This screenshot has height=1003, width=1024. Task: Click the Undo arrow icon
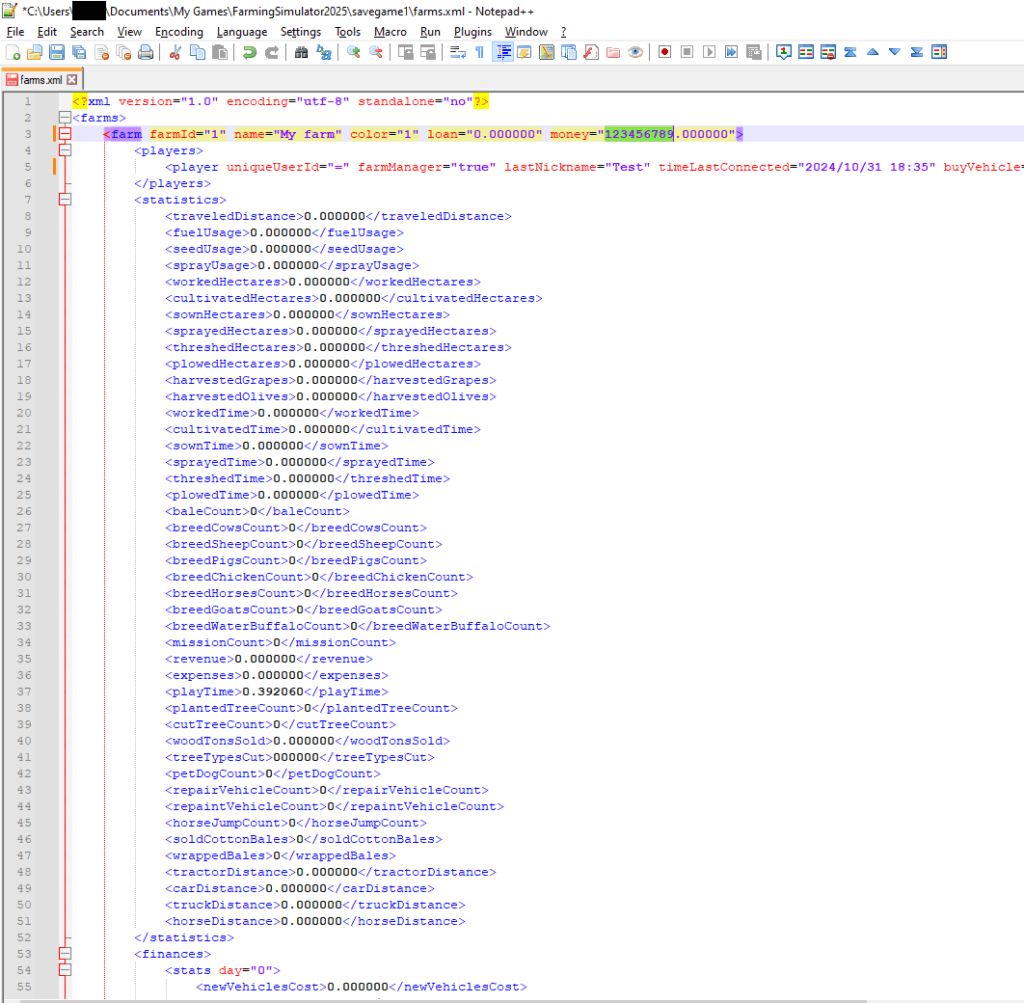tap(250, 52)
